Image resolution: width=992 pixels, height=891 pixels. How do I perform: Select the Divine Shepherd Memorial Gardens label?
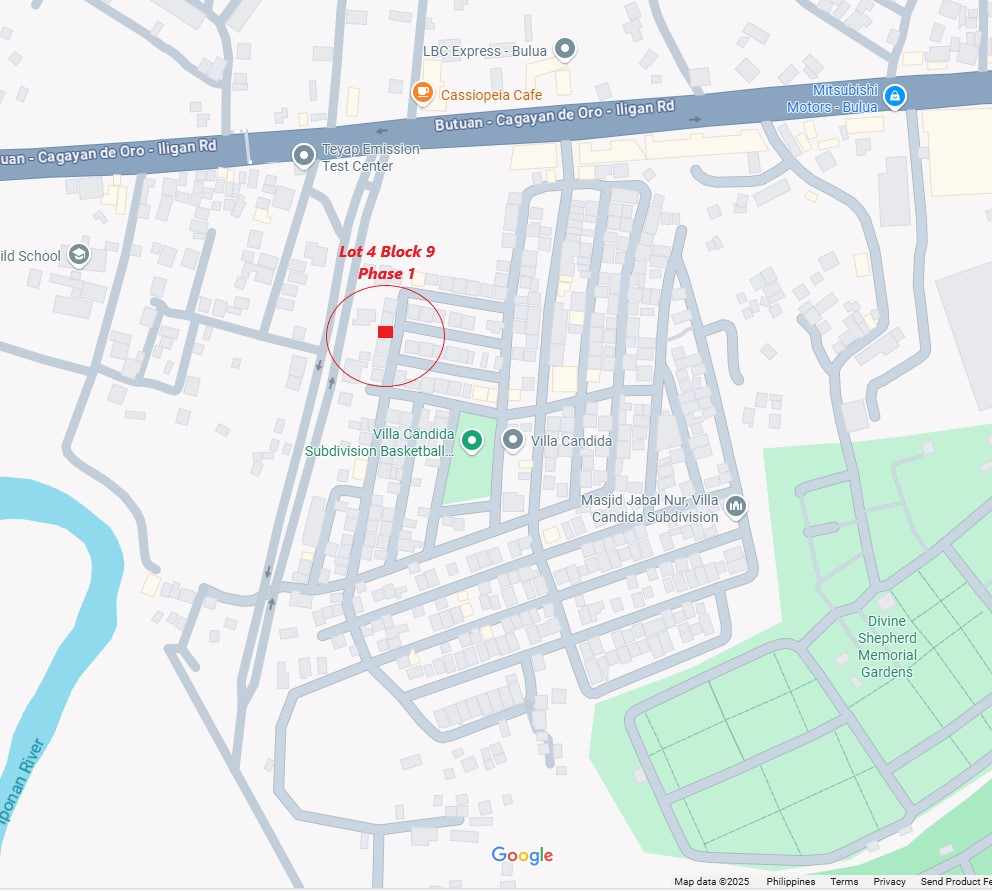pos(886,646)
